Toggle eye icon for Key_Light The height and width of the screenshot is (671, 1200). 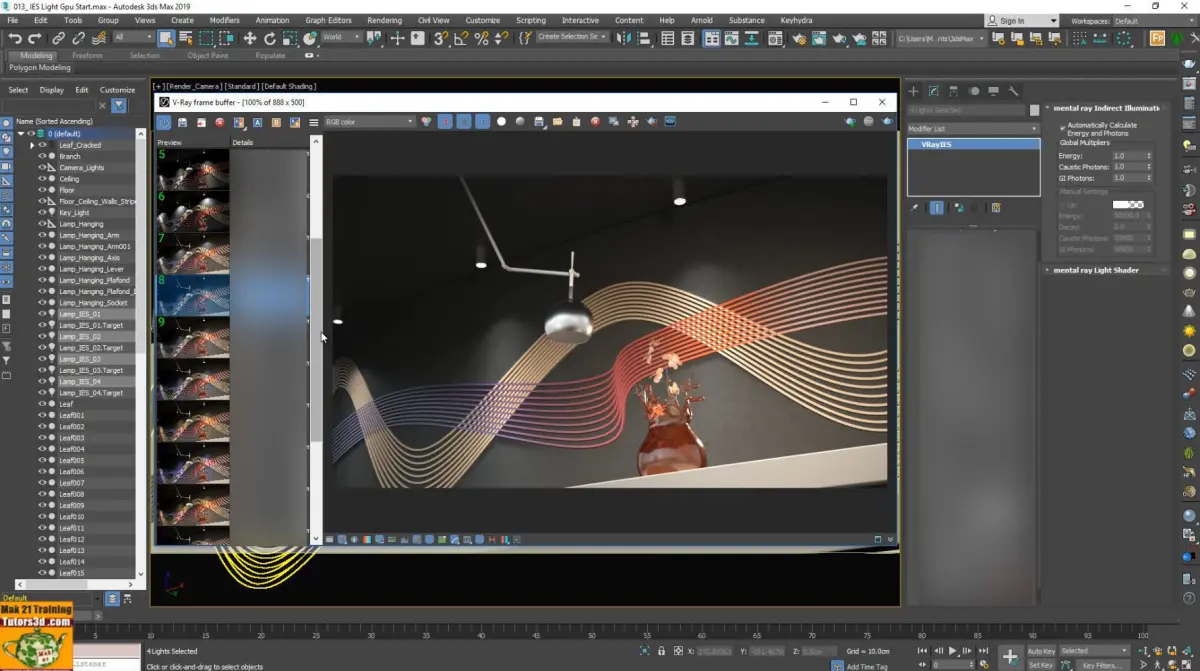(43, 213)
